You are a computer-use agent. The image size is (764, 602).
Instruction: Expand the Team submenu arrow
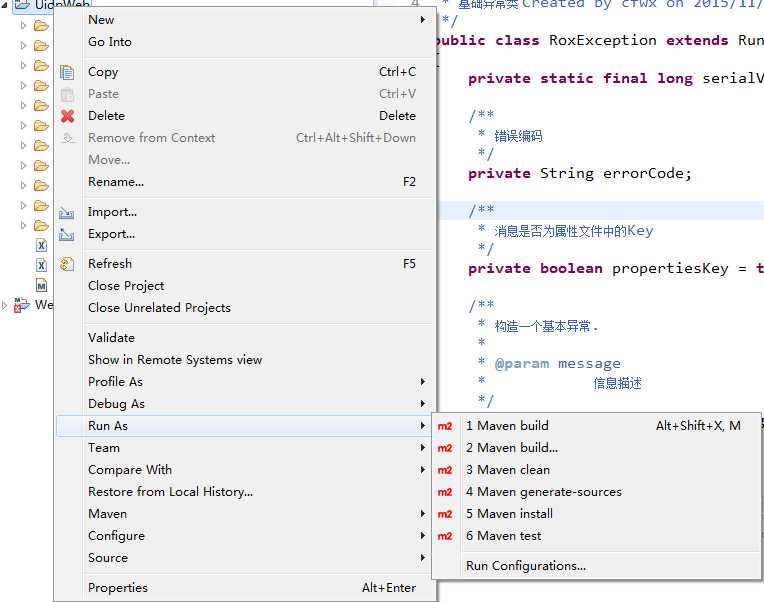422,448
